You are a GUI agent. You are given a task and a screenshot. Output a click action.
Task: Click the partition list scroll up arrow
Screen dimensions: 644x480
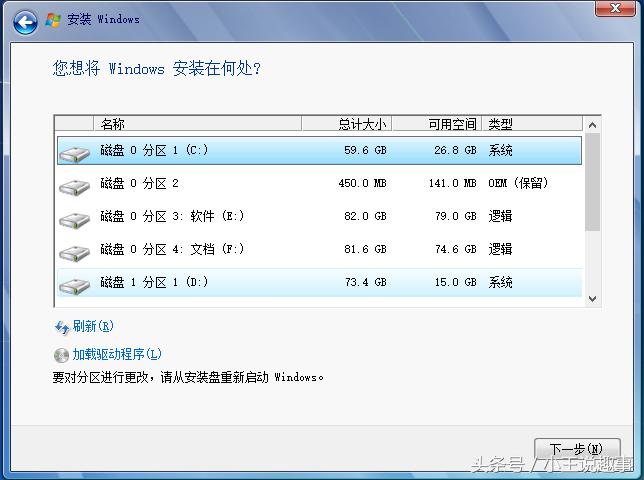pyautogui.click(x=592, y=125)
